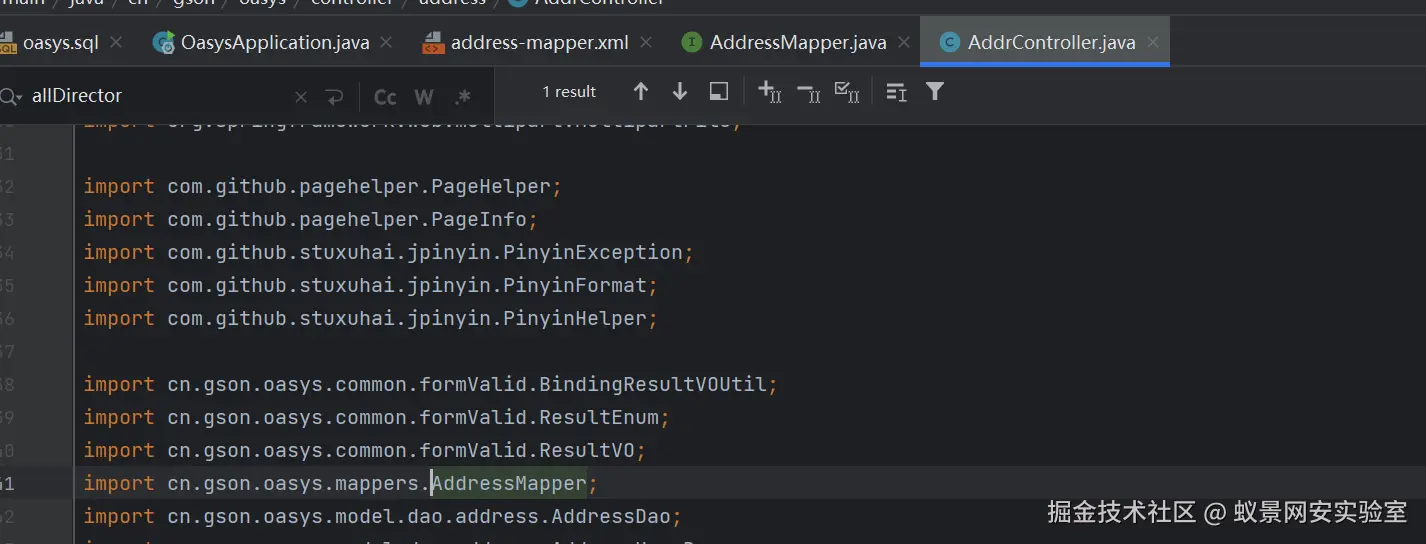Close the OasysApplication.java tab
Screen dimensions: 1426x544
388,42
